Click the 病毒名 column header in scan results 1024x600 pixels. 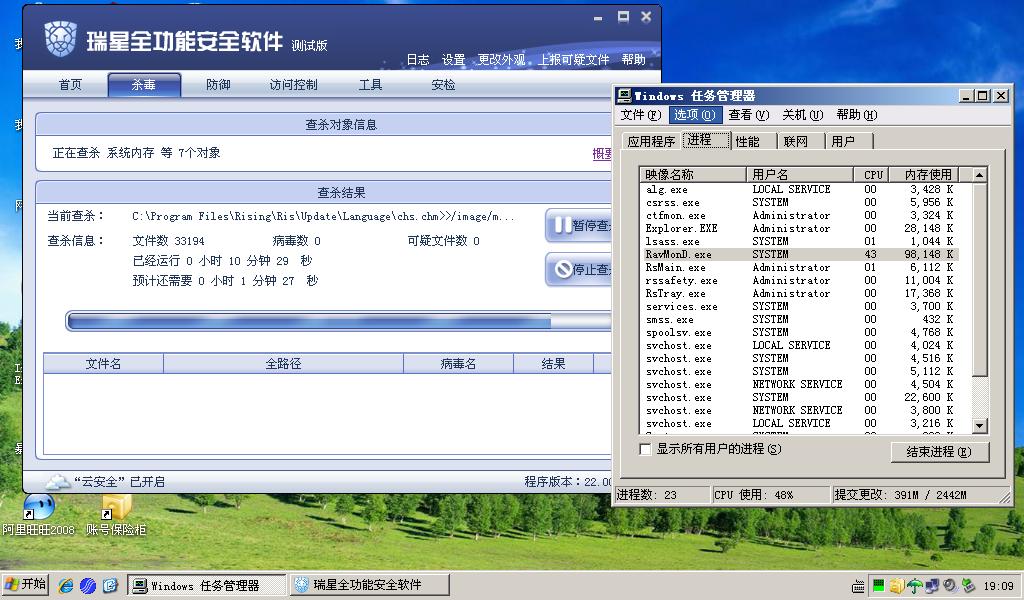point(458,364)
